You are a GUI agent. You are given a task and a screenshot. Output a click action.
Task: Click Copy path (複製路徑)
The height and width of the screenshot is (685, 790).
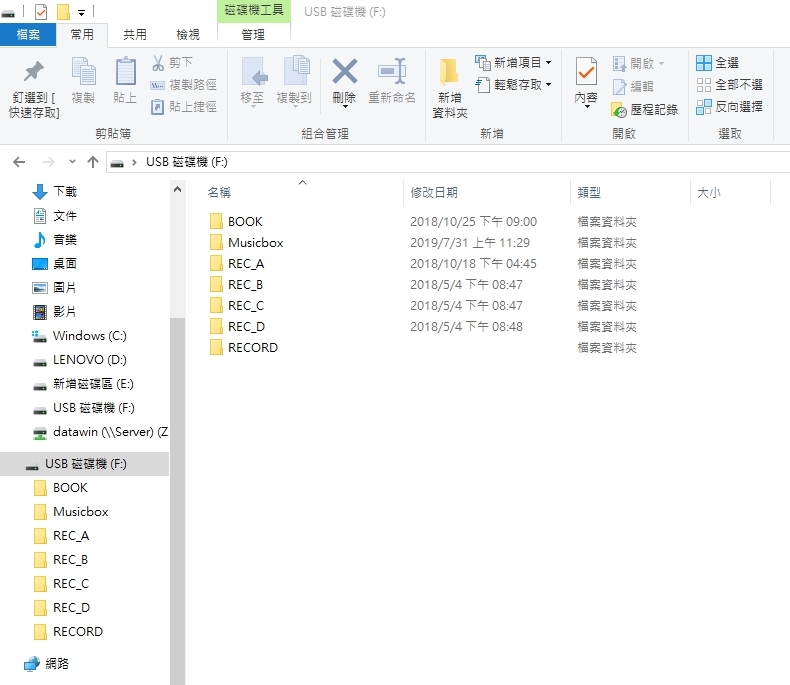(184, 85)
